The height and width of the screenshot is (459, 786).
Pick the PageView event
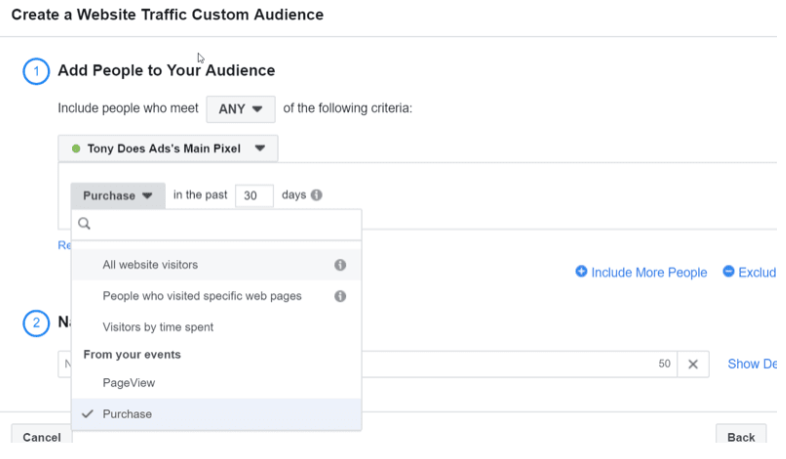[129, 382]
